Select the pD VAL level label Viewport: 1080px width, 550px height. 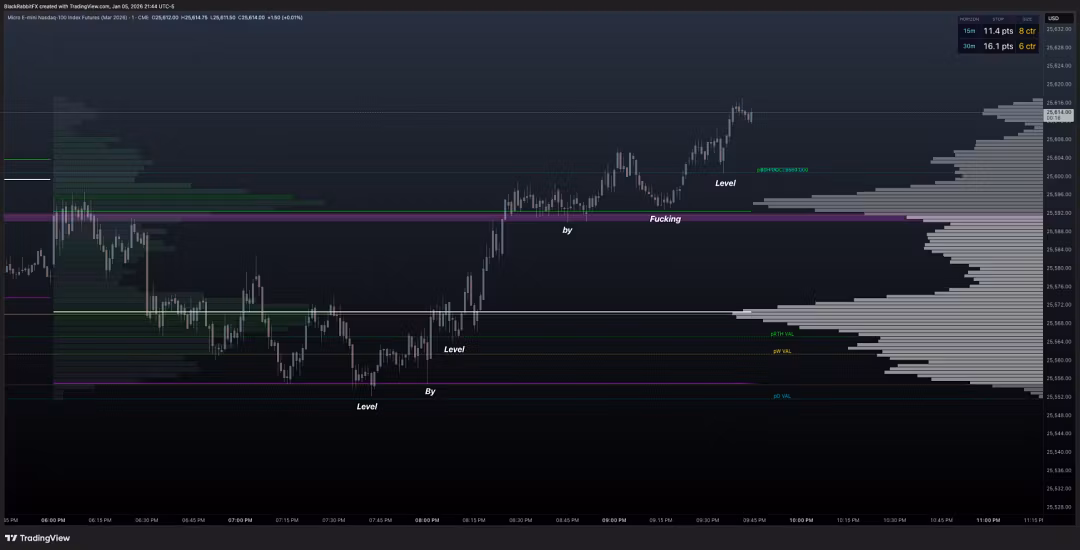point(782,396)
